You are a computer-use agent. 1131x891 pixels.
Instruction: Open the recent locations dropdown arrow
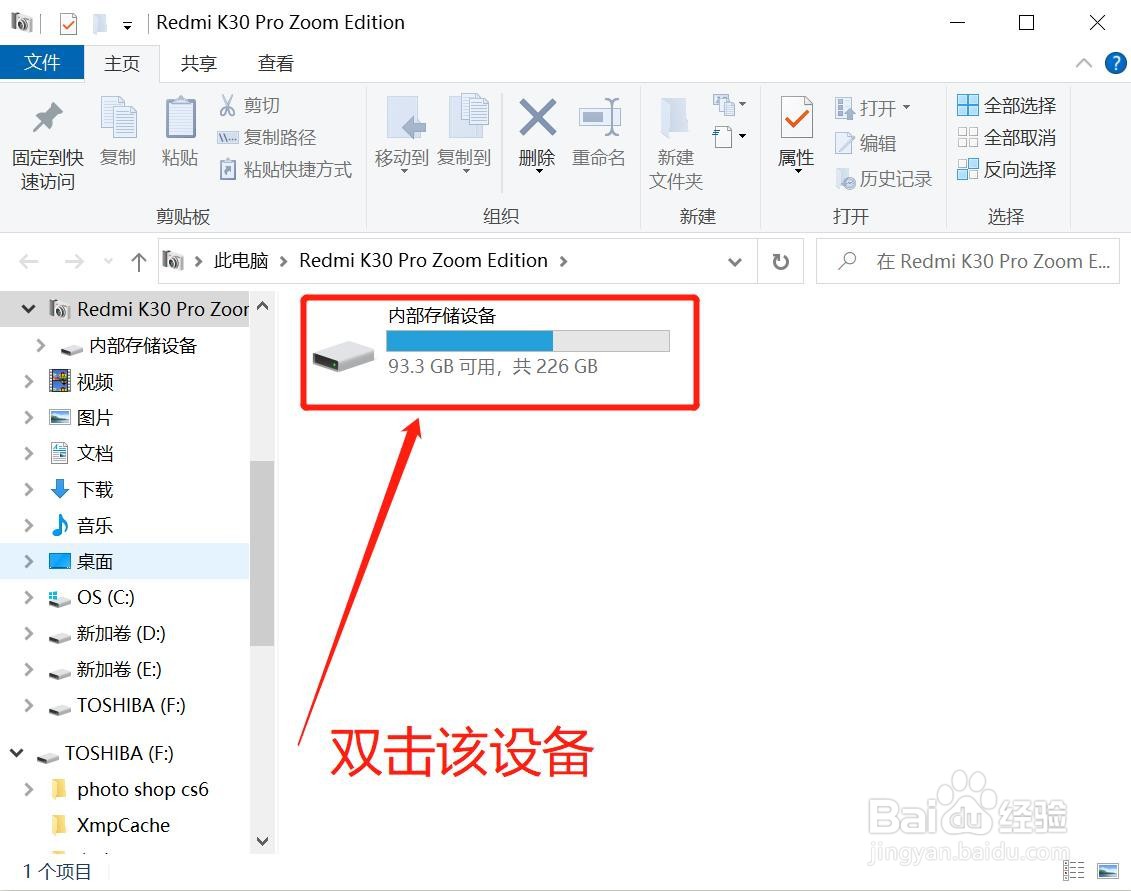pos(108,261)
